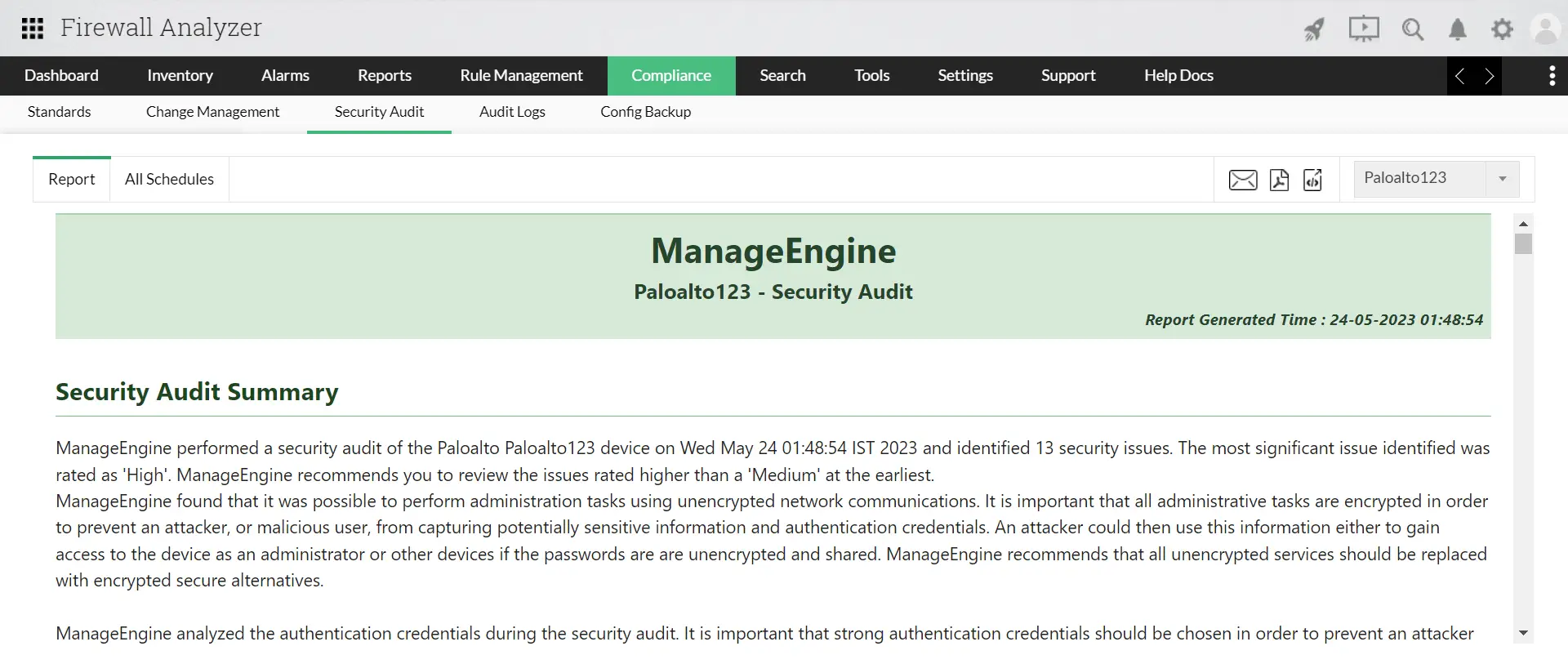The height and width of the screenshot is (664, 1568).
Task: Export the report as PDF
Action: (x=1280, y=180)
